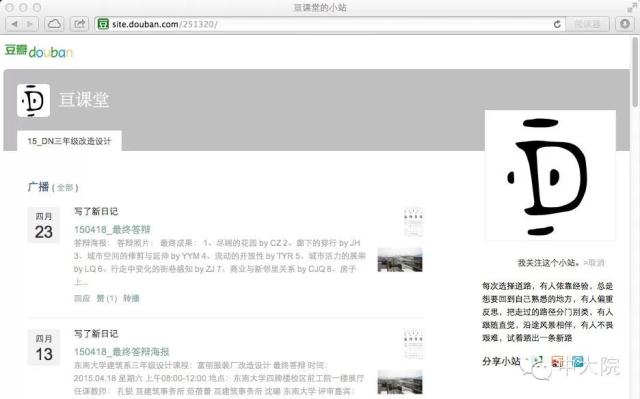Click the 四月 13 date badge

44,347
